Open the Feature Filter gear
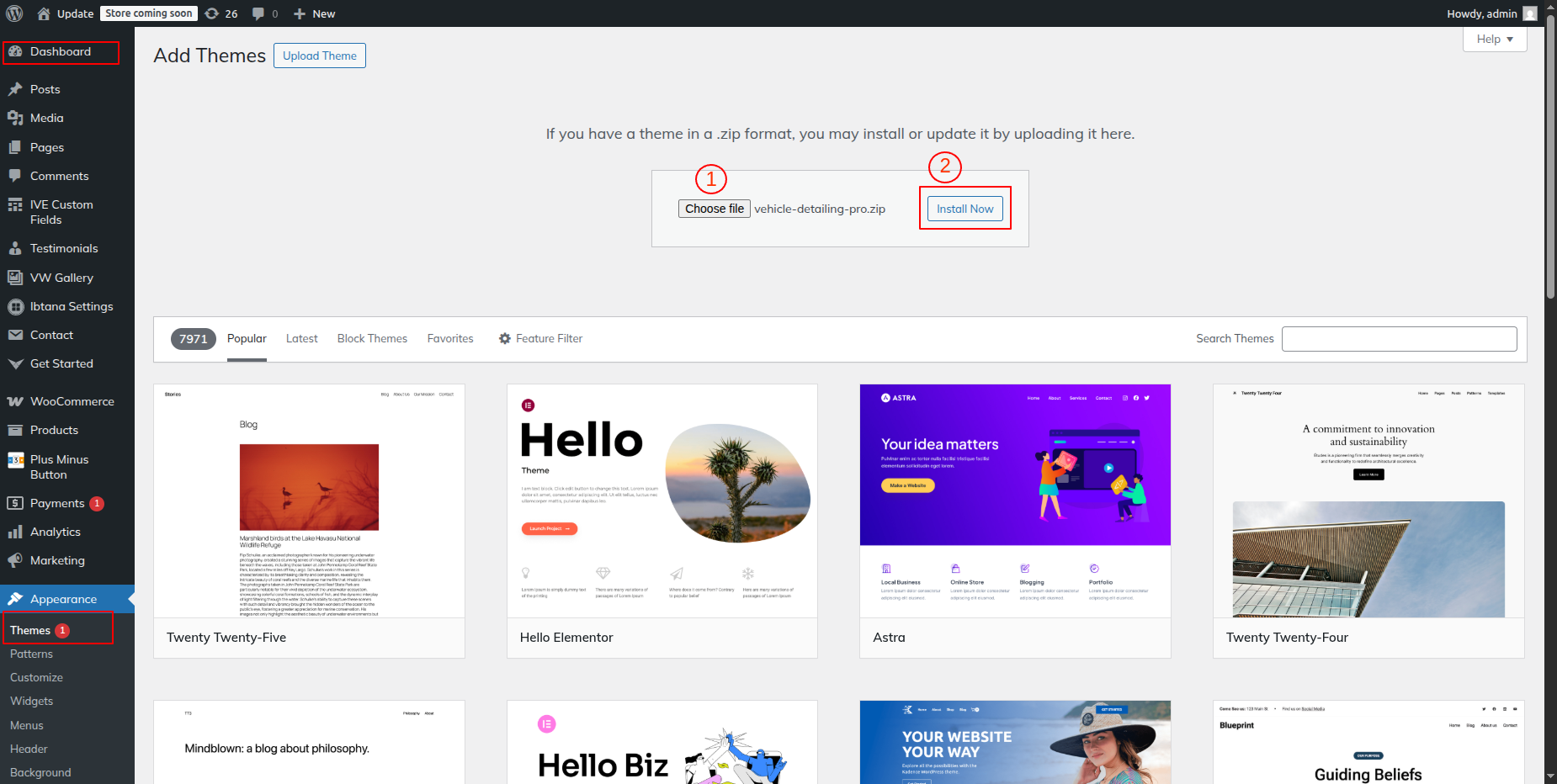Viewport: 1557px width, 784px height. (x=505, y=338)
